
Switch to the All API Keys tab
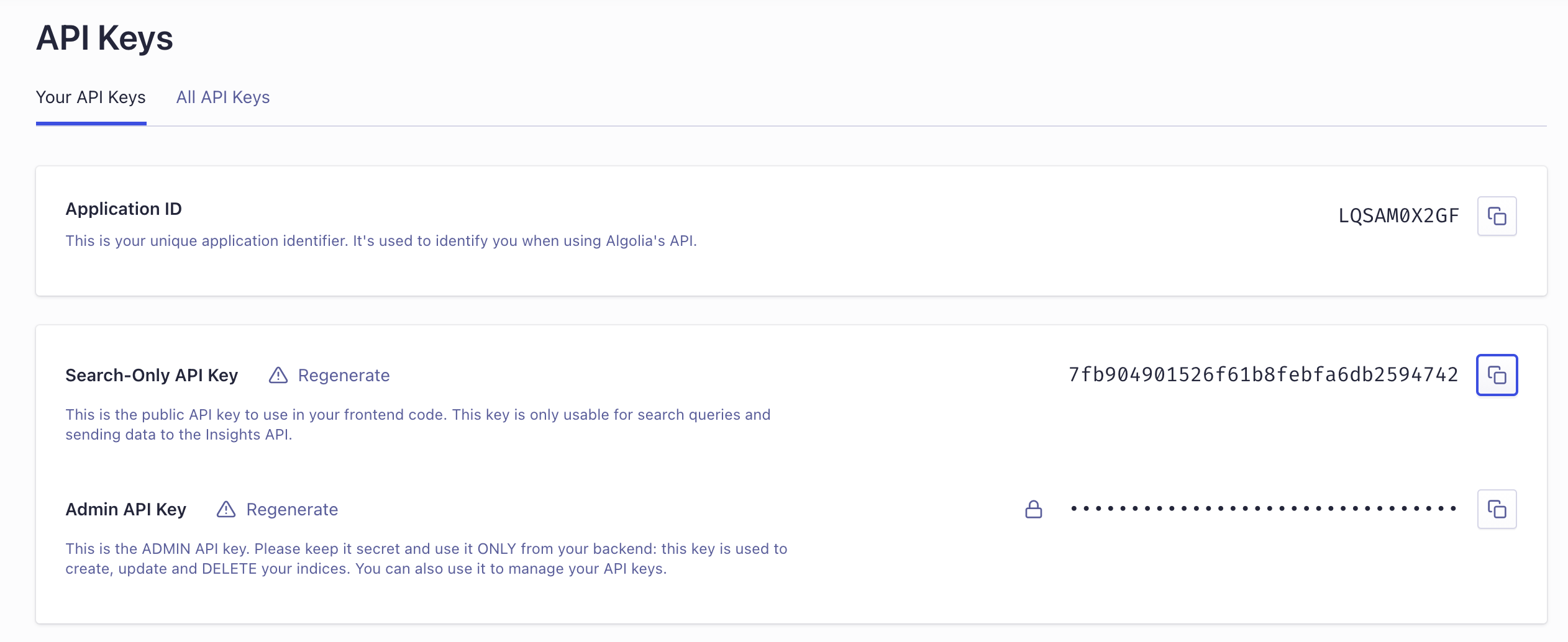[223, 97]
